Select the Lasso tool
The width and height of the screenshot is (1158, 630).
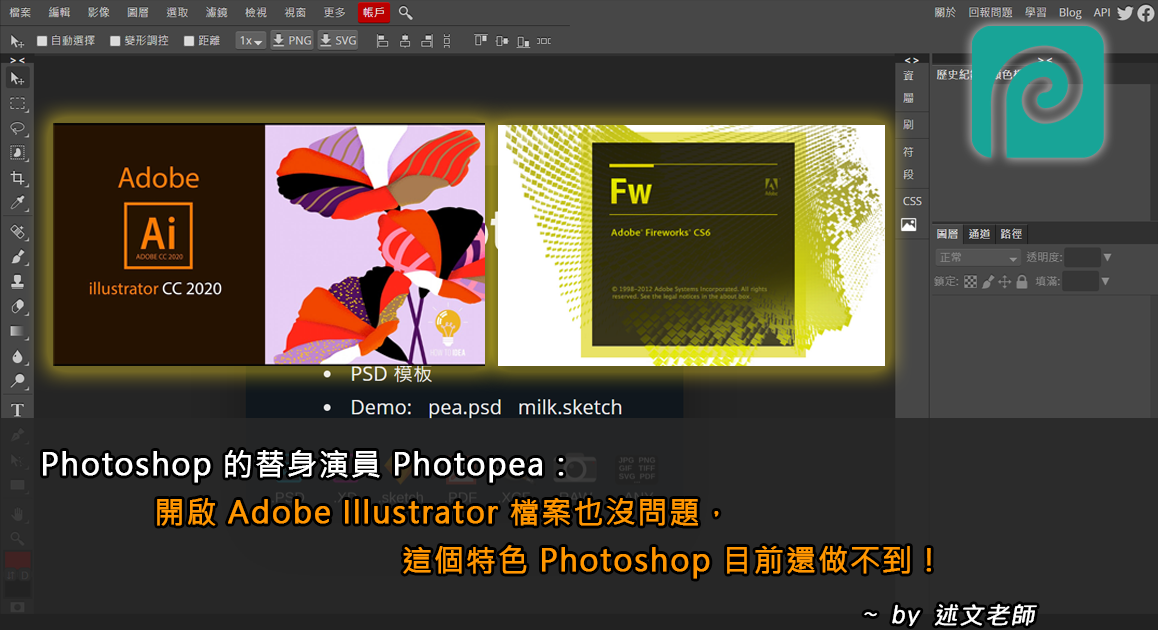[17, 129]
